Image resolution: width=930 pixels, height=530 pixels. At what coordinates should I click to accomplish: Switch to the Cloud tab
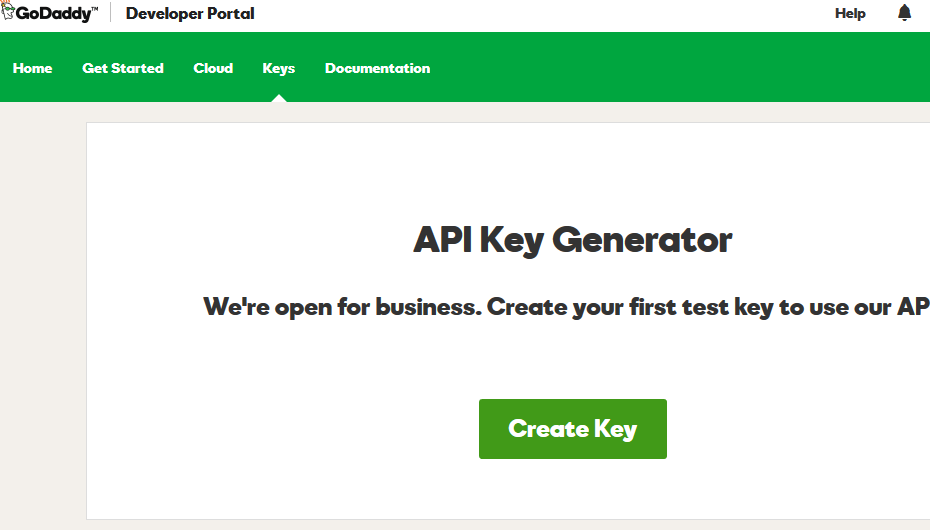[x=213, y=68]
